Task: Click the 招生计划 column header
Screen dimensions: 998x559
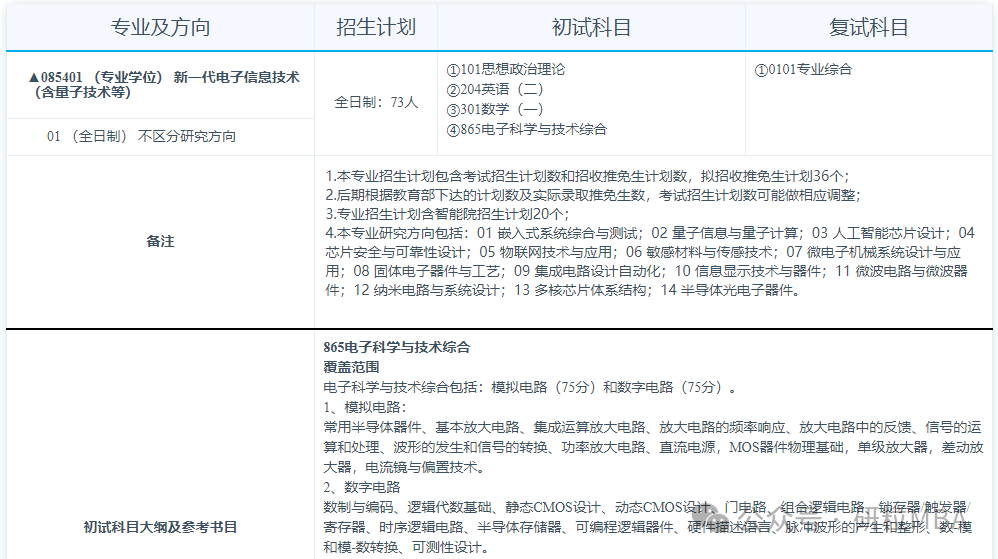Action: [376, 27]
